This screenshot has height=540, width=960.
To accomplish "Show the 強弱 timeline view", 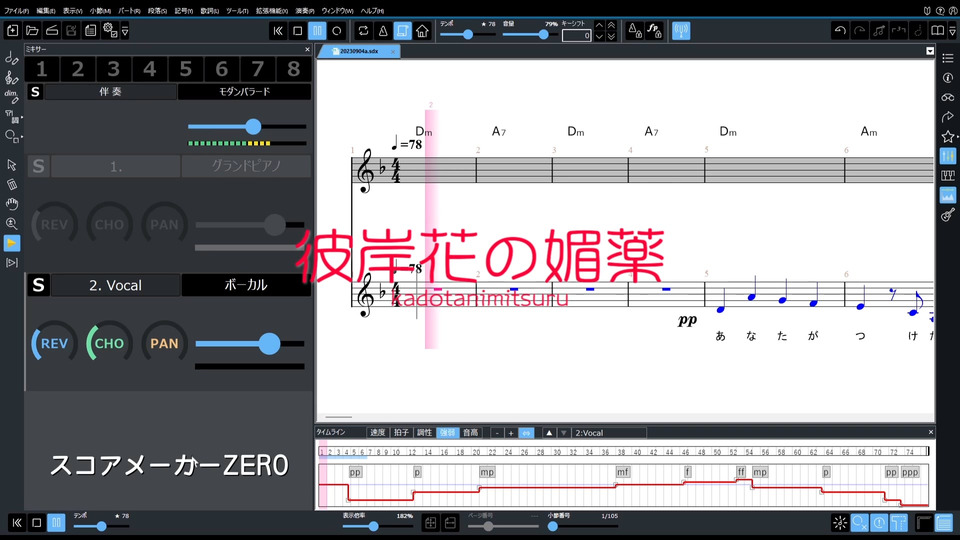I will [x=448, y=433].
